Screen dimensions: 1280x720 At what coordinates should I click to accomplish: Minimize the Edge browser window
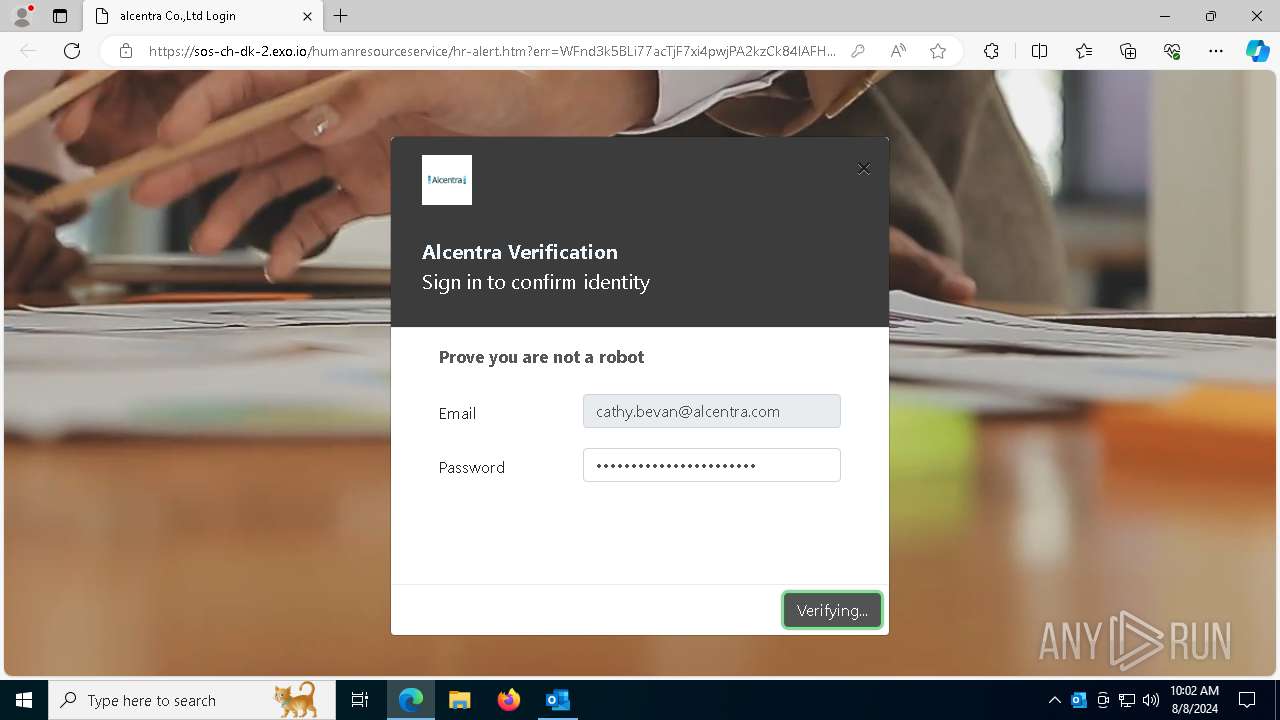point(1165,16)
